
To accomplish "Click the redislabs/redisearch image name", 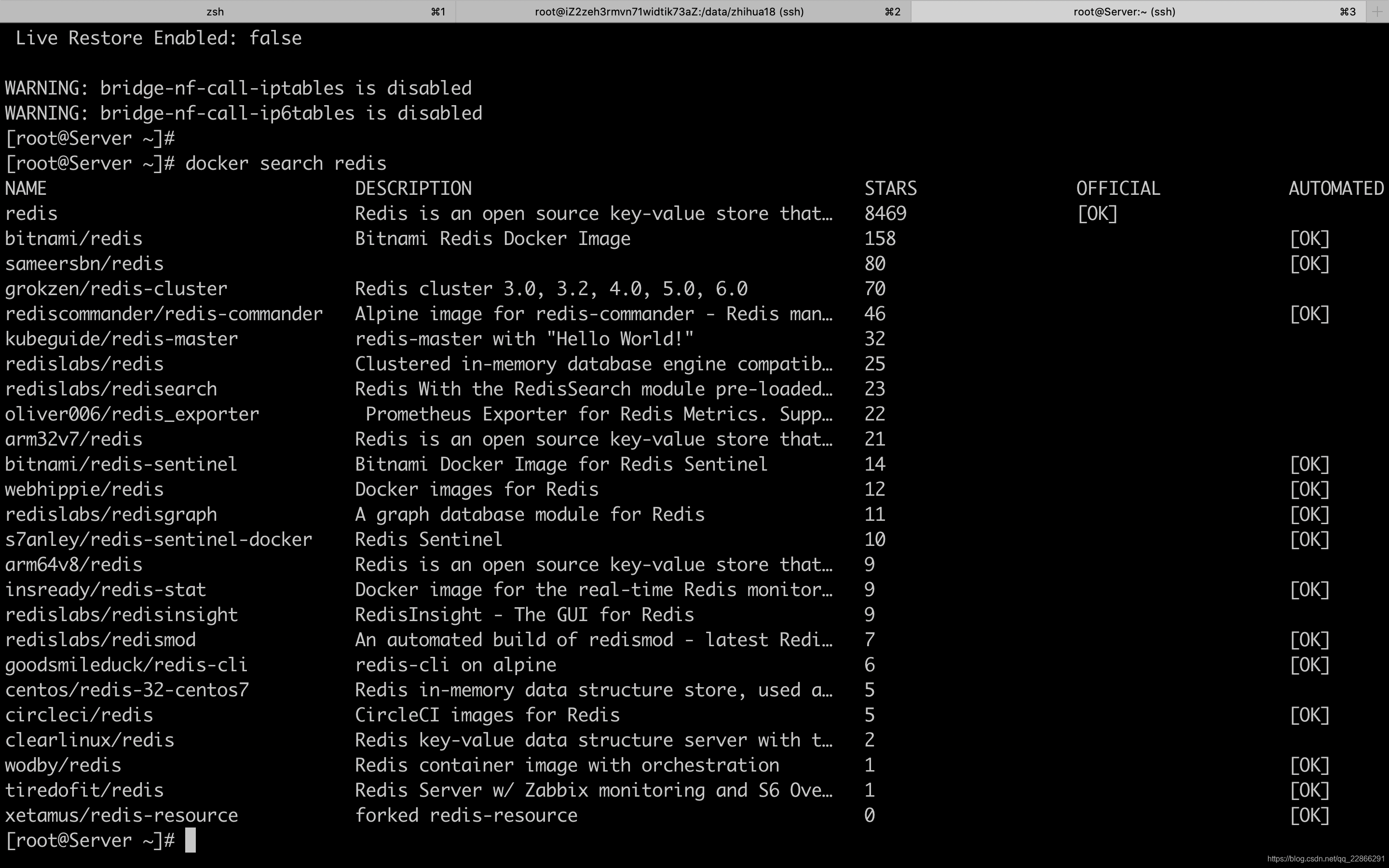I will point(111,389).
